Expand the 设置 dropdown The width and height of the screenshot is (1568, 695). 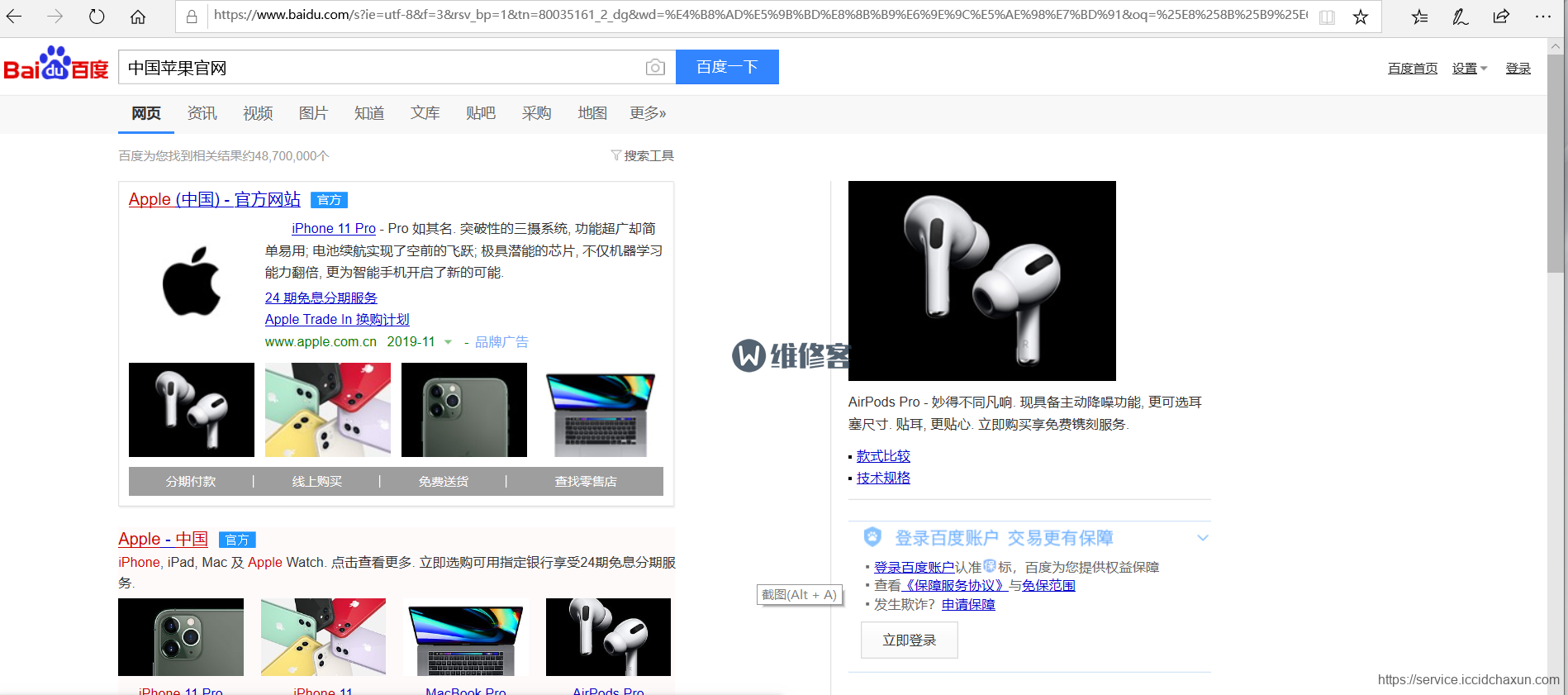point(1470,69)
